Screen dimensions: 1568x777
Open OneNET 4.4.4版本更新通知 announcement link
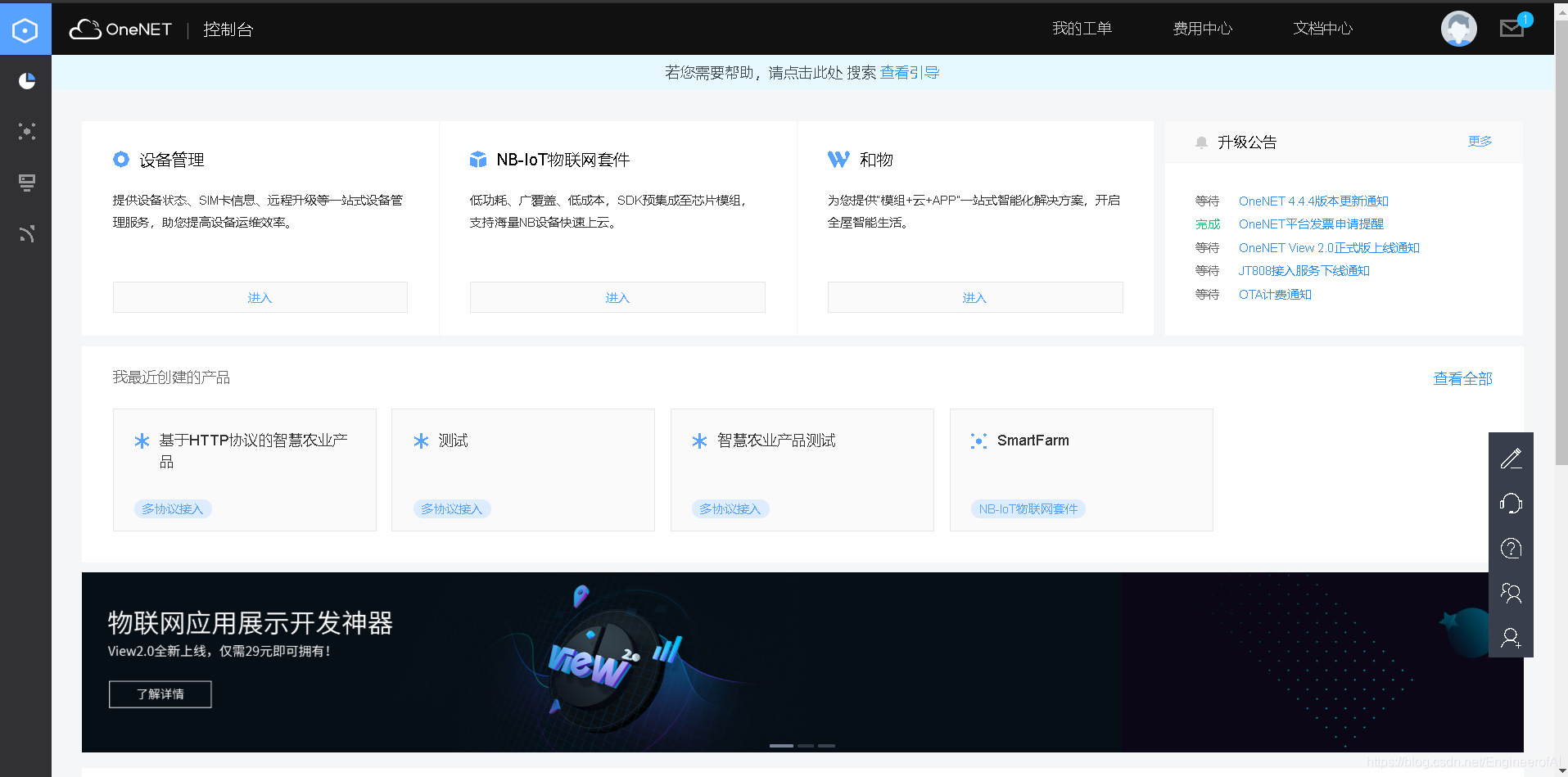(1313, 201)
